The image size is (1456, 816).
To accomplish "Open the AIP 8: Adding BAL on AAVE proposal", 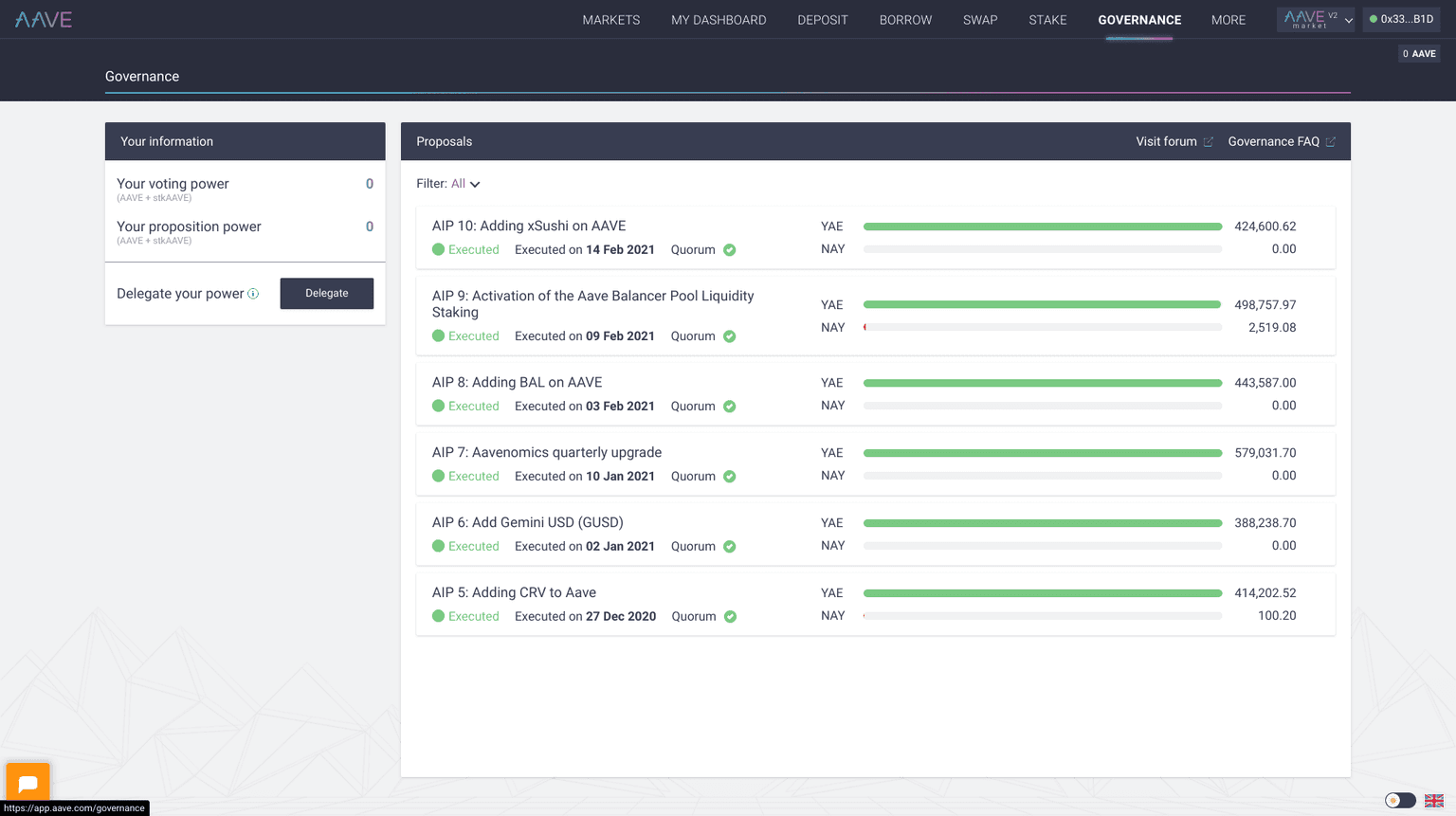I will click(517, 382).
